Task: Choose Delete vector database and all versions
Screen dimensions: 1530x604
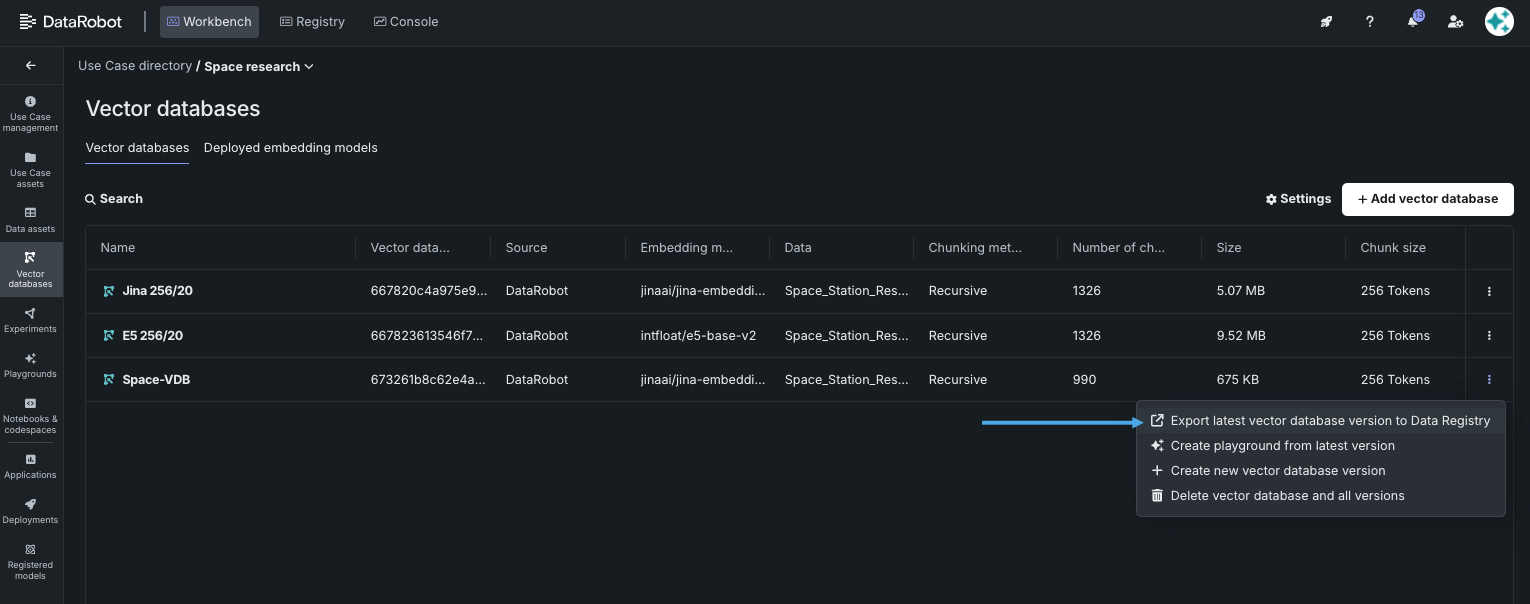Action: 1287,496
